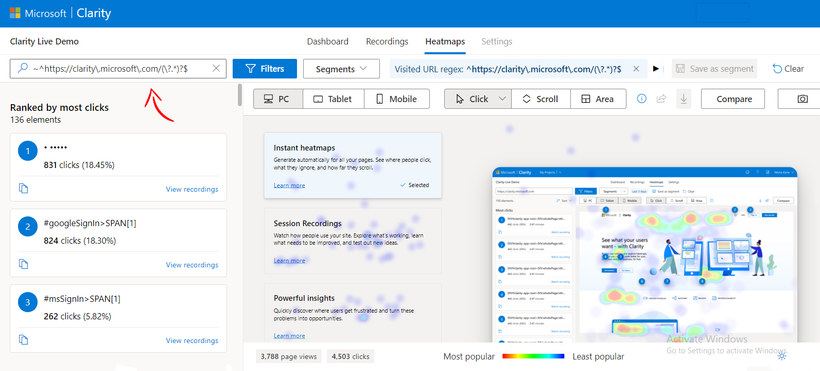Open the Settings tab
The height and width of the screenshot is (371, 820).
coord(497,41)
